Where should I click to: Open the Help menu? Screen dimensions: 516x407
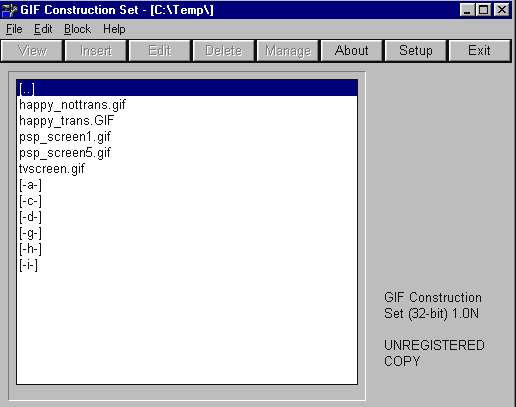coord(114,29)
